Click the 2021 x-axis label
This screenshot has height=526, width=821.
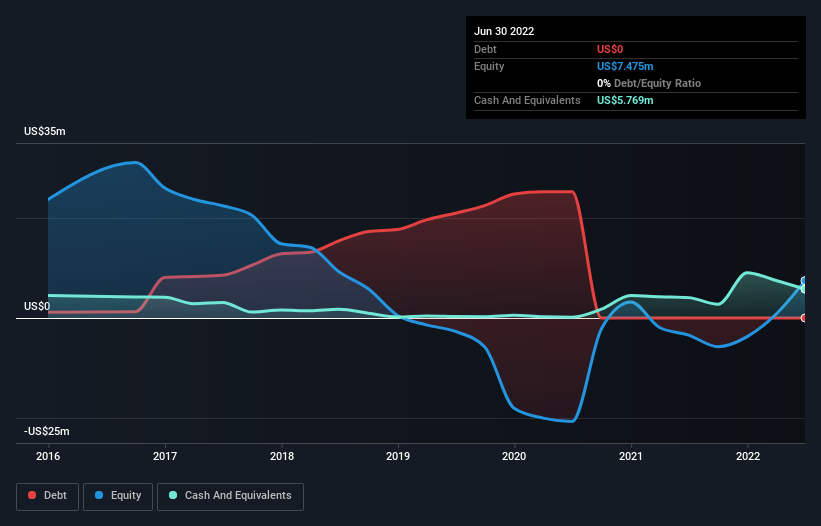click(x=631, y=456)
